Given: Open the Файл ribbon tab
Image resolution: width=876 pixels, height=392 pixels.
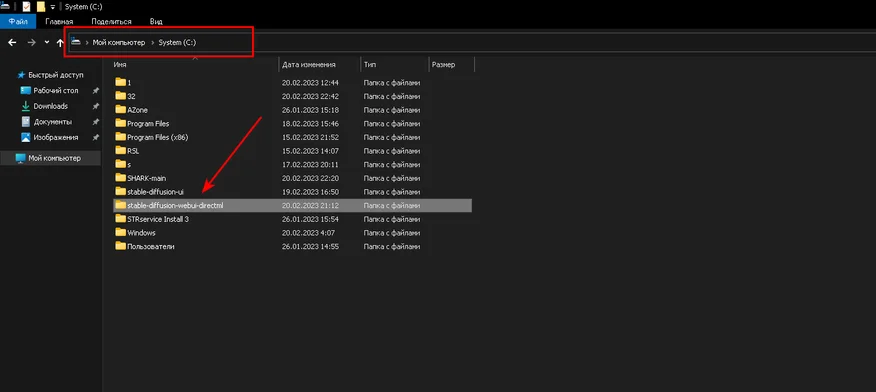Looking at the screenshot, I should coord(18,22).
